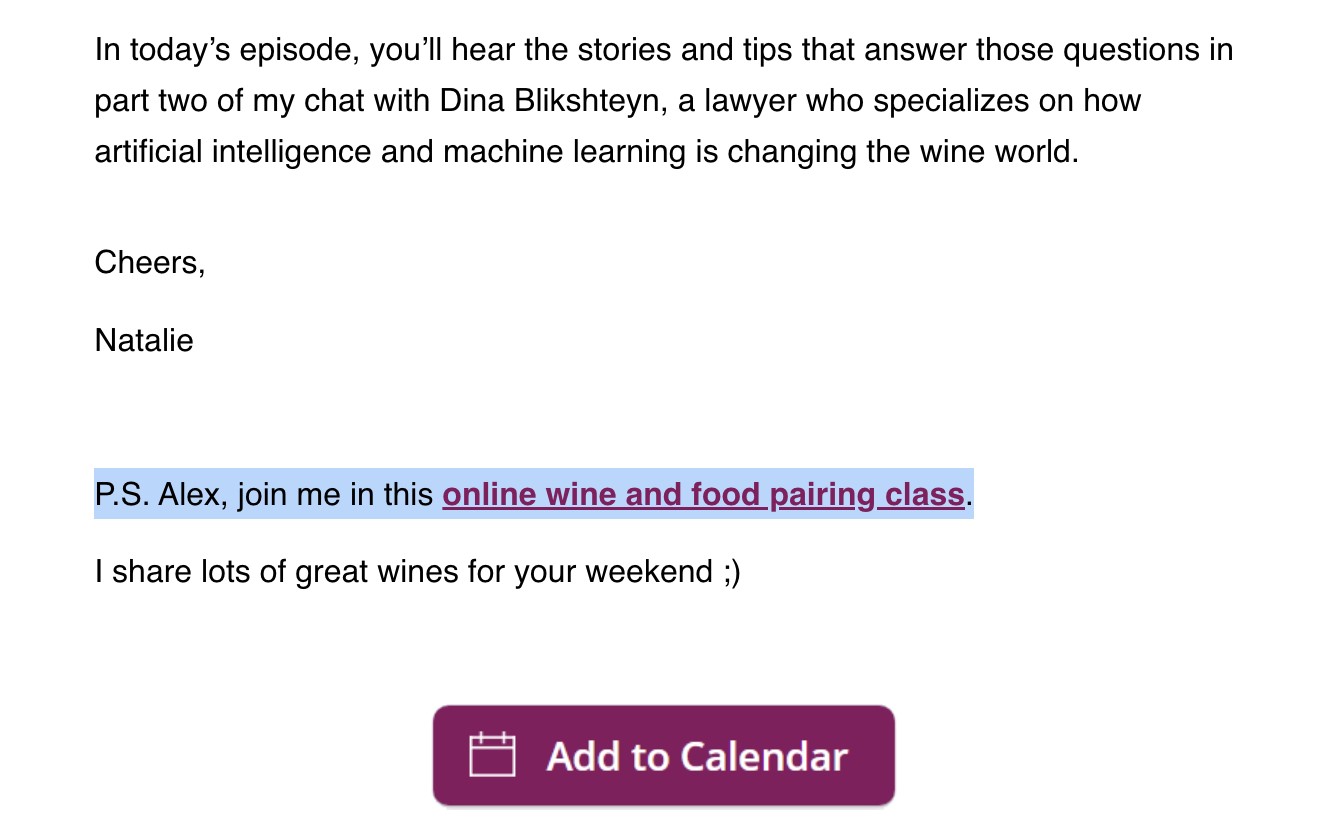Screen dimensions: 1328x840
Task: Click the word "weekend" in the last line
Action: (x=649, y=572)
